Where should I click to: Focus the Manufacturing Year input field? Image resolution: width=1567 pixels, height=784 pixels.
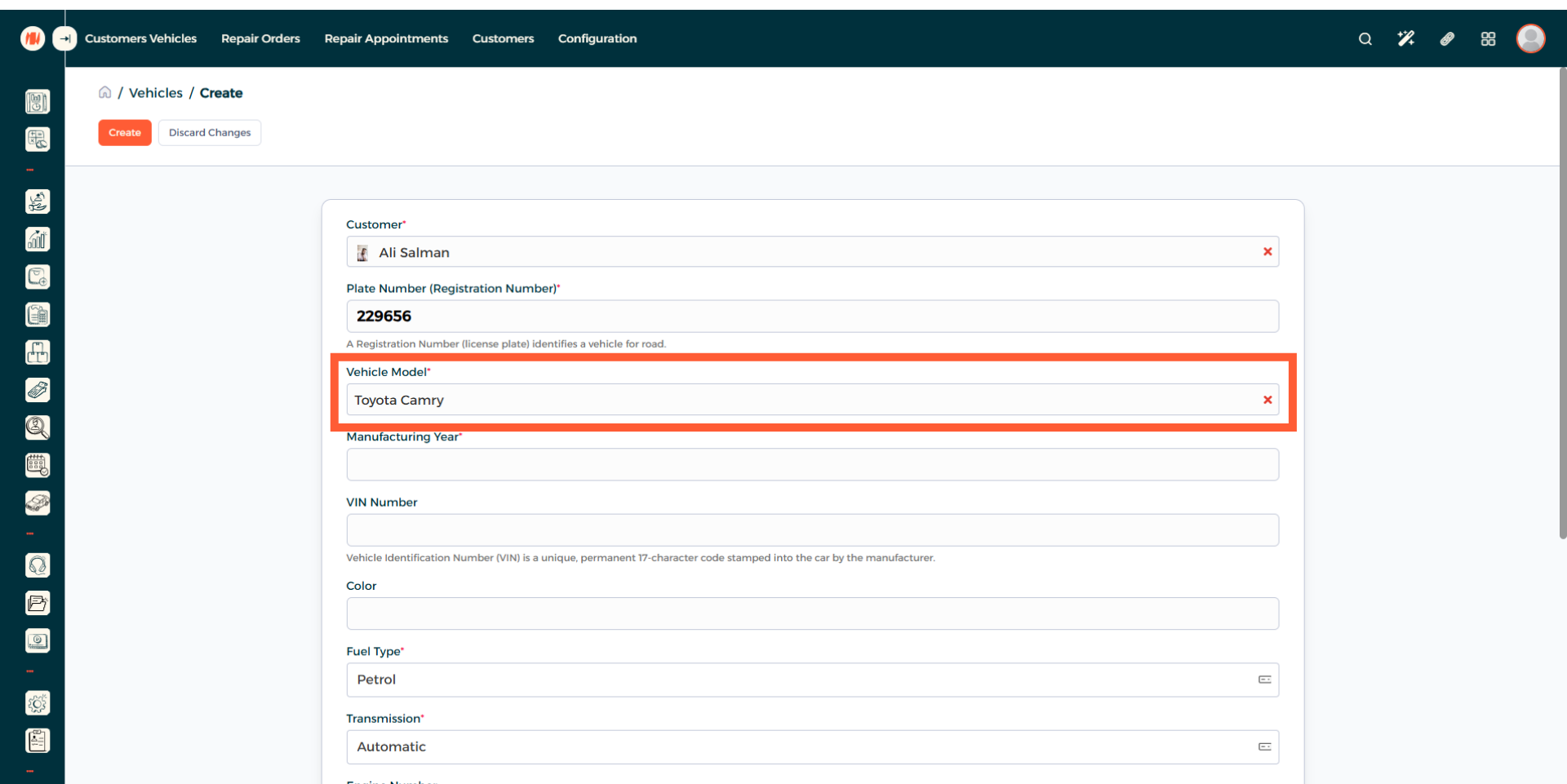point(812,465)
